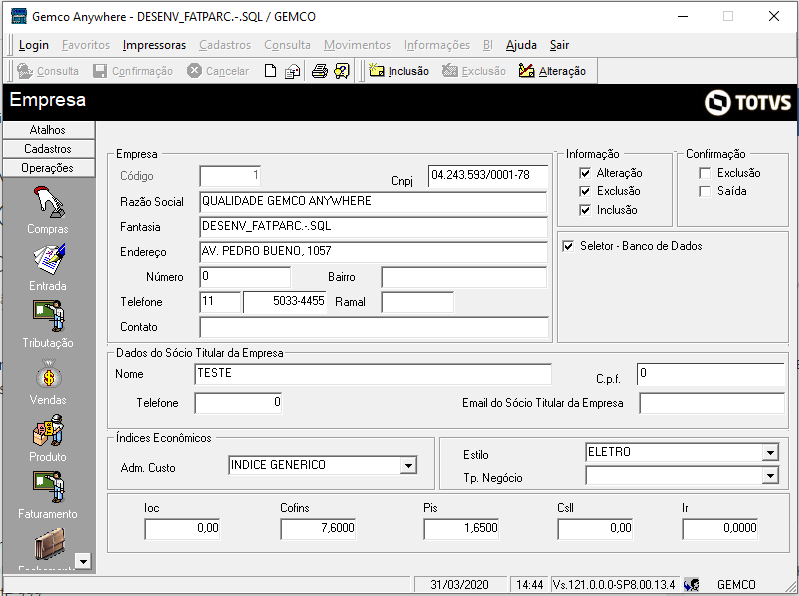
Task: Select the Operações sidebar tab
Action: (x=48, y=168)
